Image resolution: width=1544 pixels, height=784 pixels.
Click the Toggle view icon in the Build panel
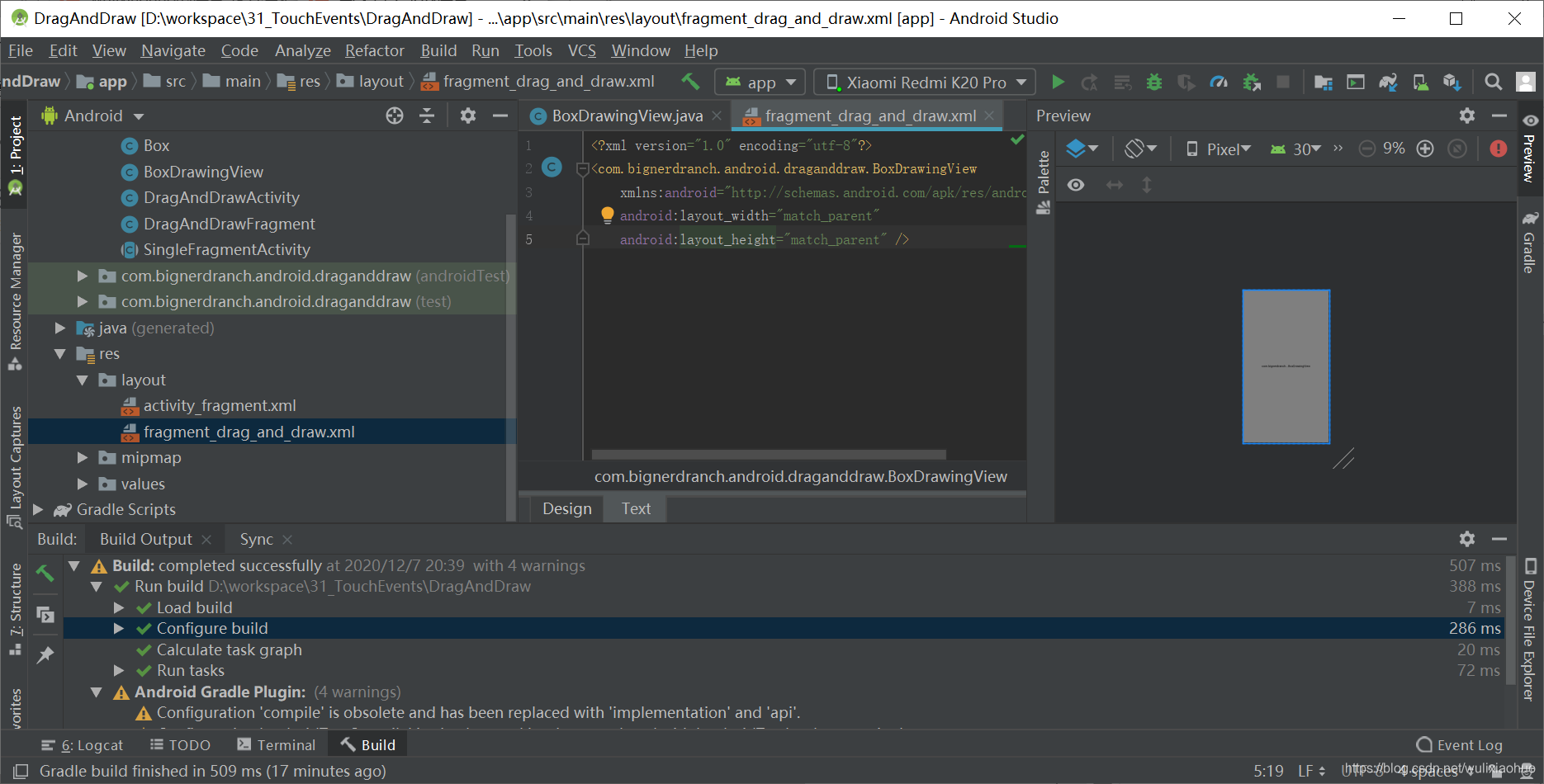pyautogui.click(x=45, y=615)
